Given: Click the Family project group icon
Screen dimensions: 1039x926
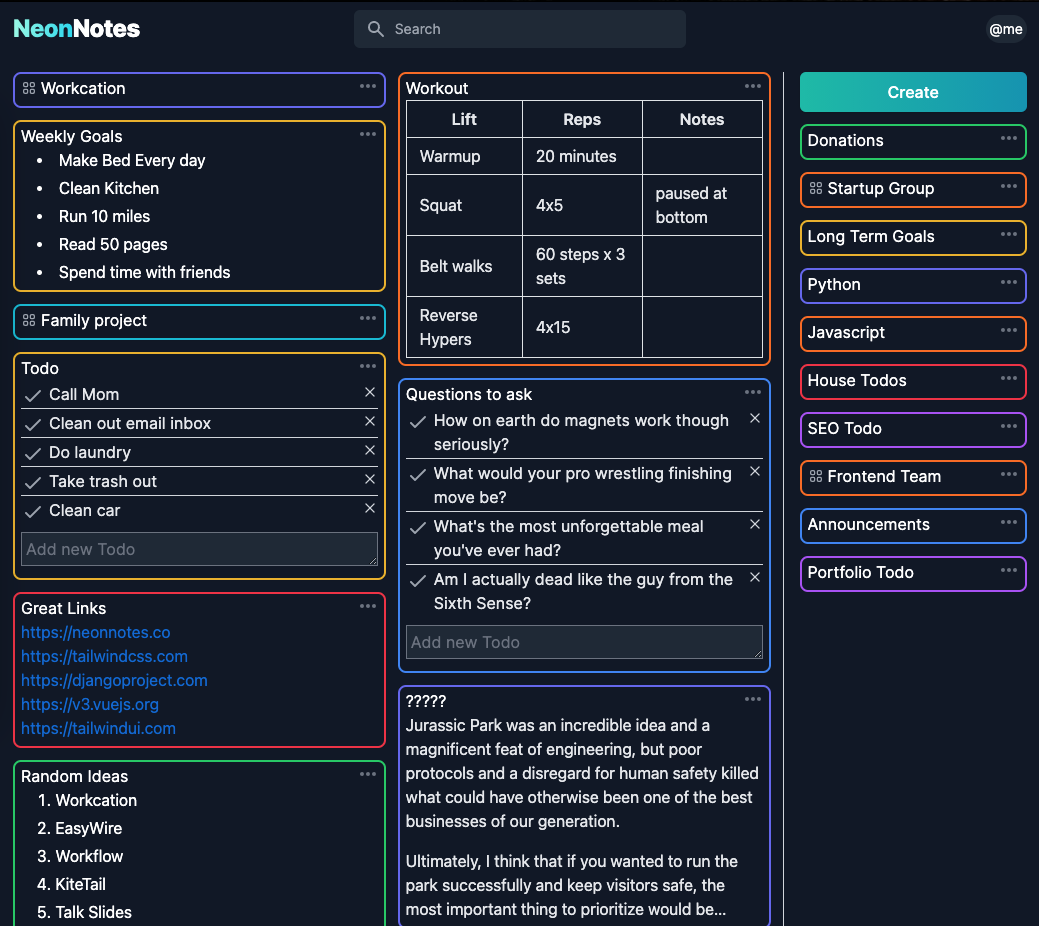Looking at the screenshot, I should tap(29, 321).
